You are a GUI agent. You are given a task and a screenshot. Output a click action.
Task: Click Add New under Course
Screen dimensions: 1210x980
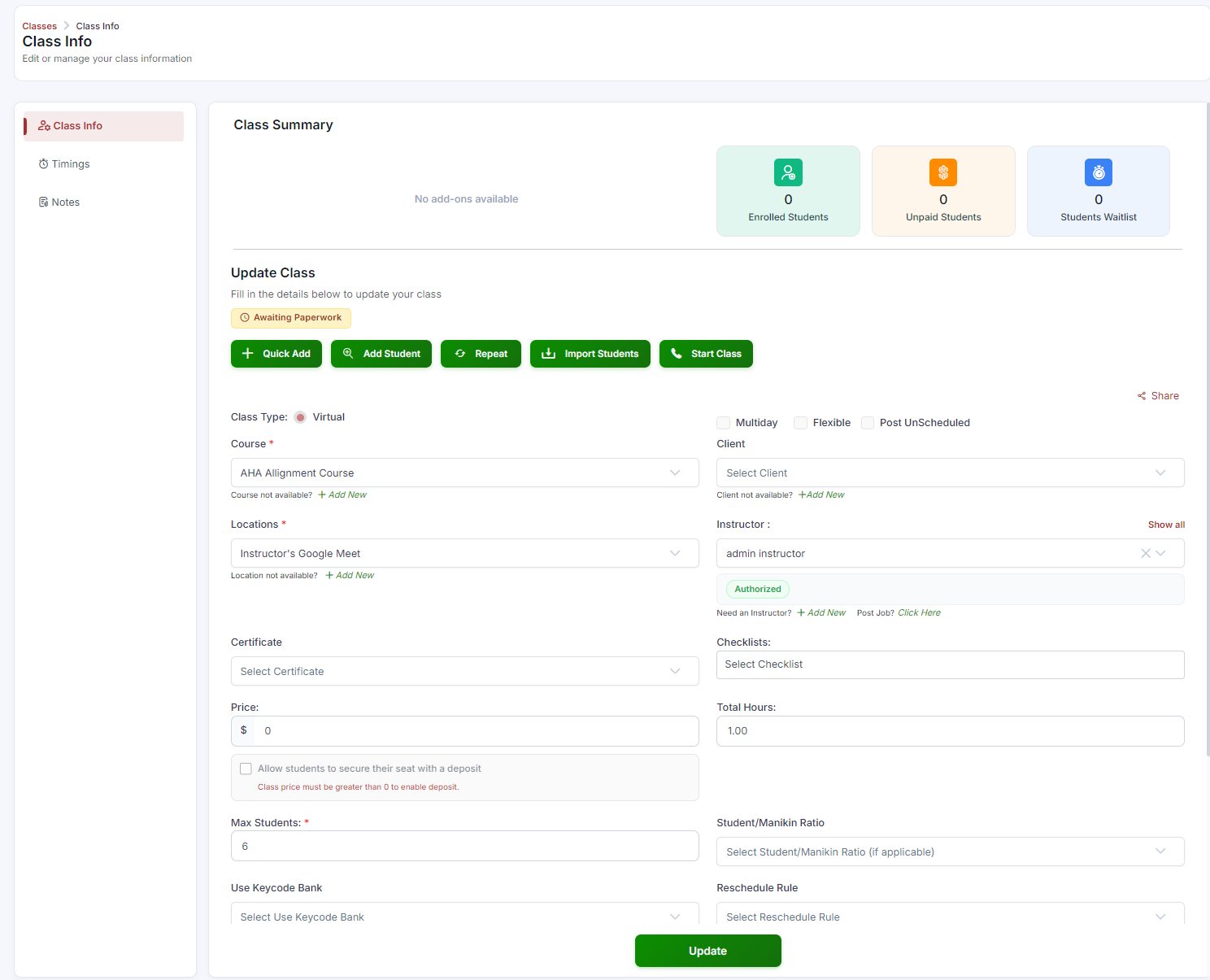pos(342,494)
